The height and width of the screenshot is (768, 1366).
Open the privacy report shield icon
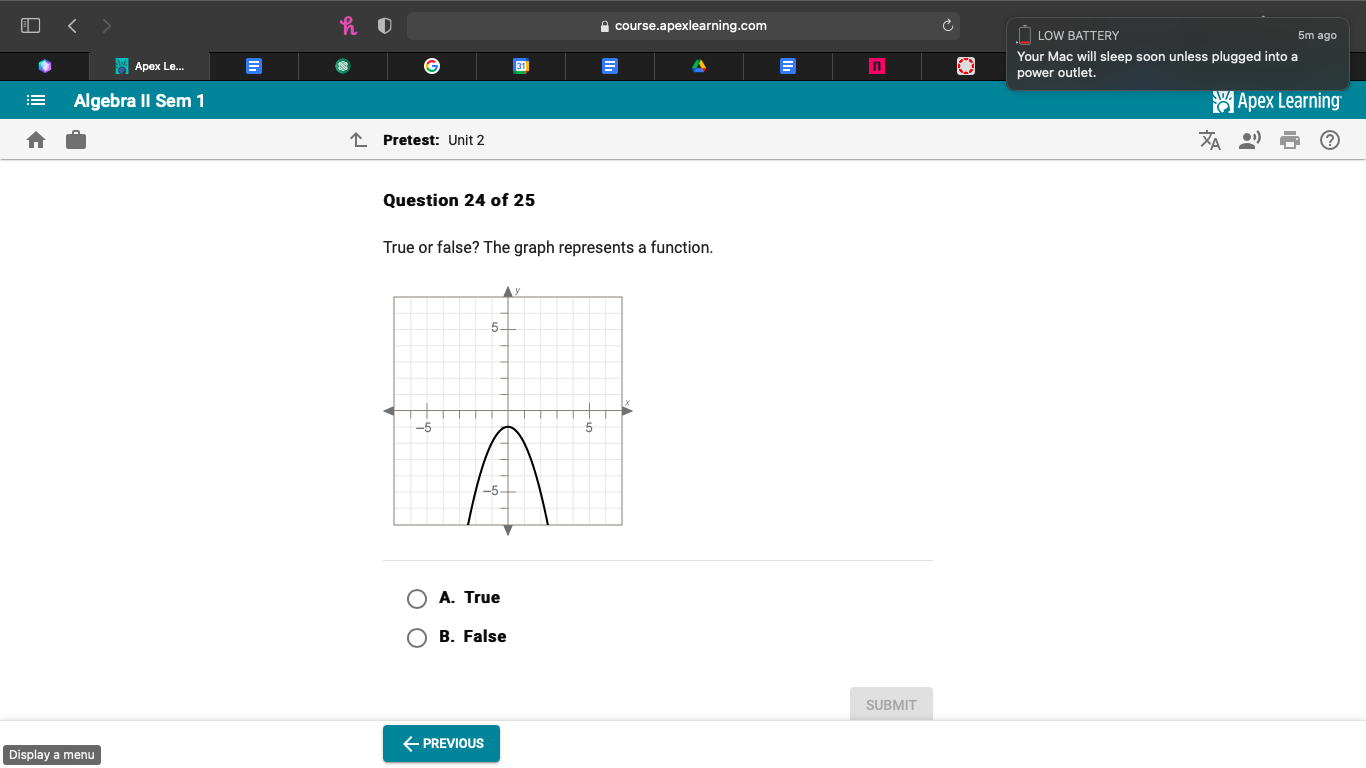(384, 26)
